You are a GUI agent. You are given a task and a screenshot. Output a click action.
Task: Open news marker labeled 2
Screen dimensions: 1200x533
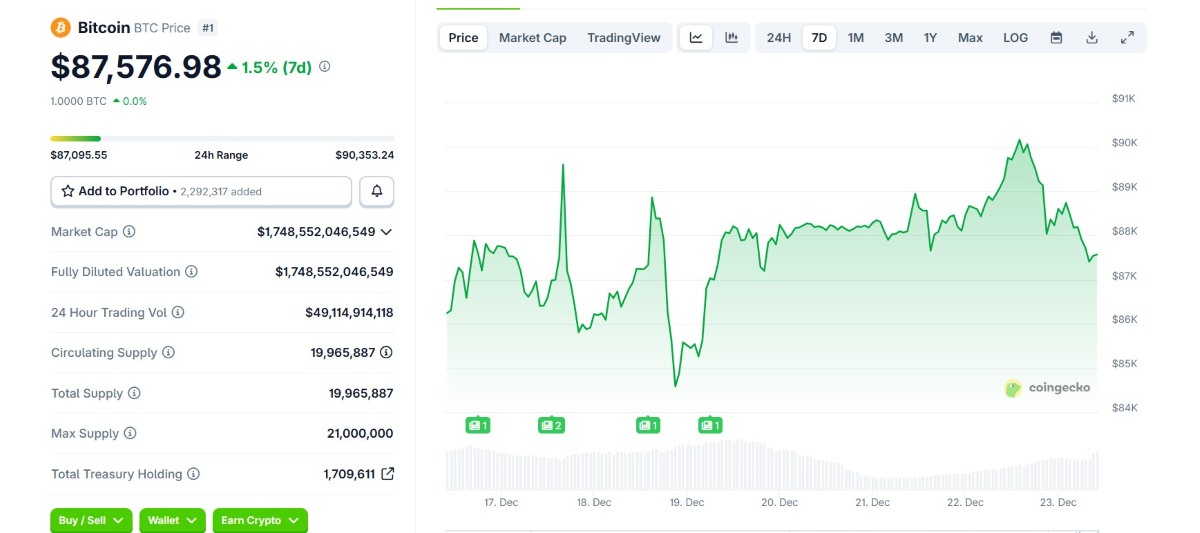click(551, 425)
